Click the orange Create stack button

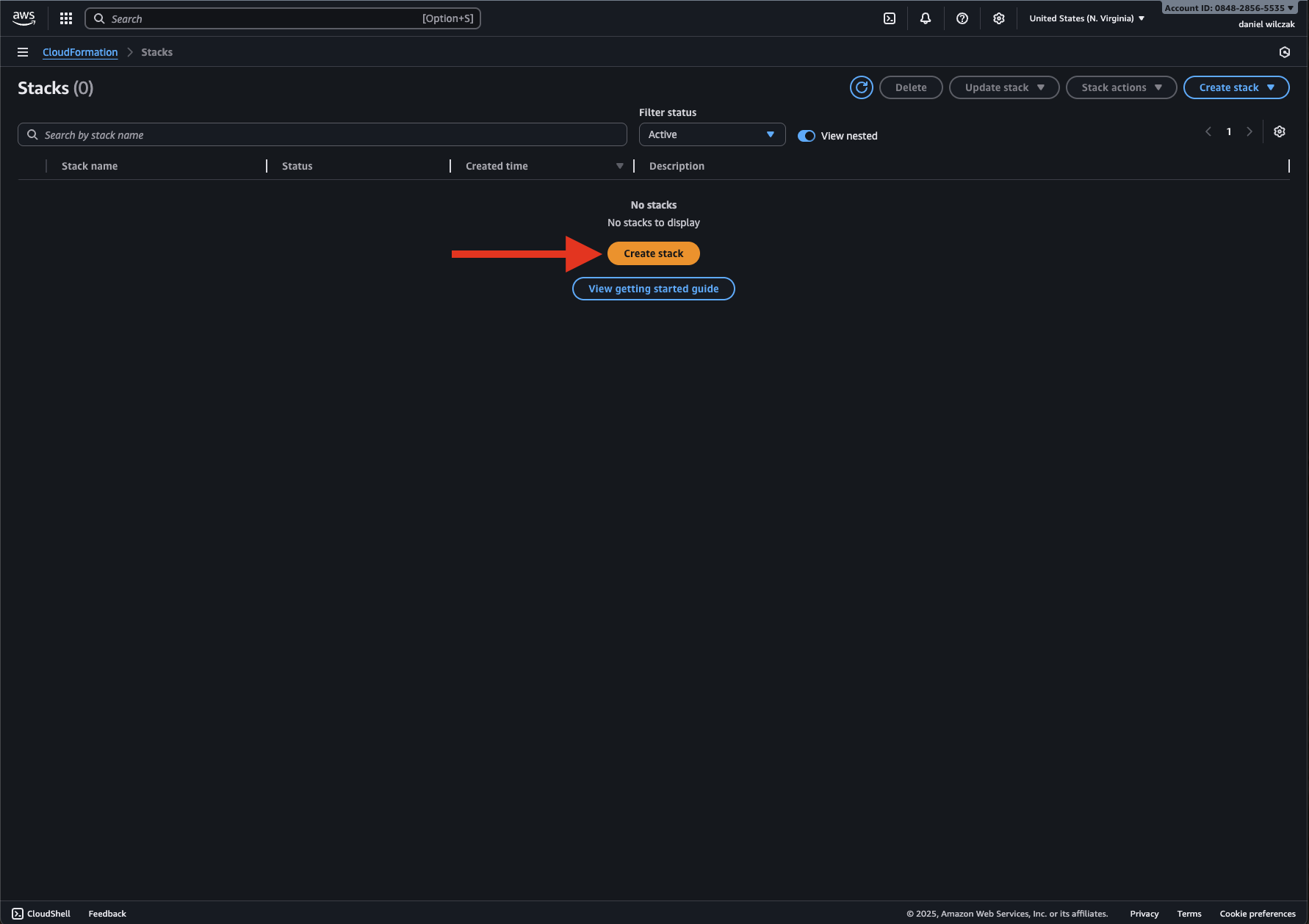(653, 253)
